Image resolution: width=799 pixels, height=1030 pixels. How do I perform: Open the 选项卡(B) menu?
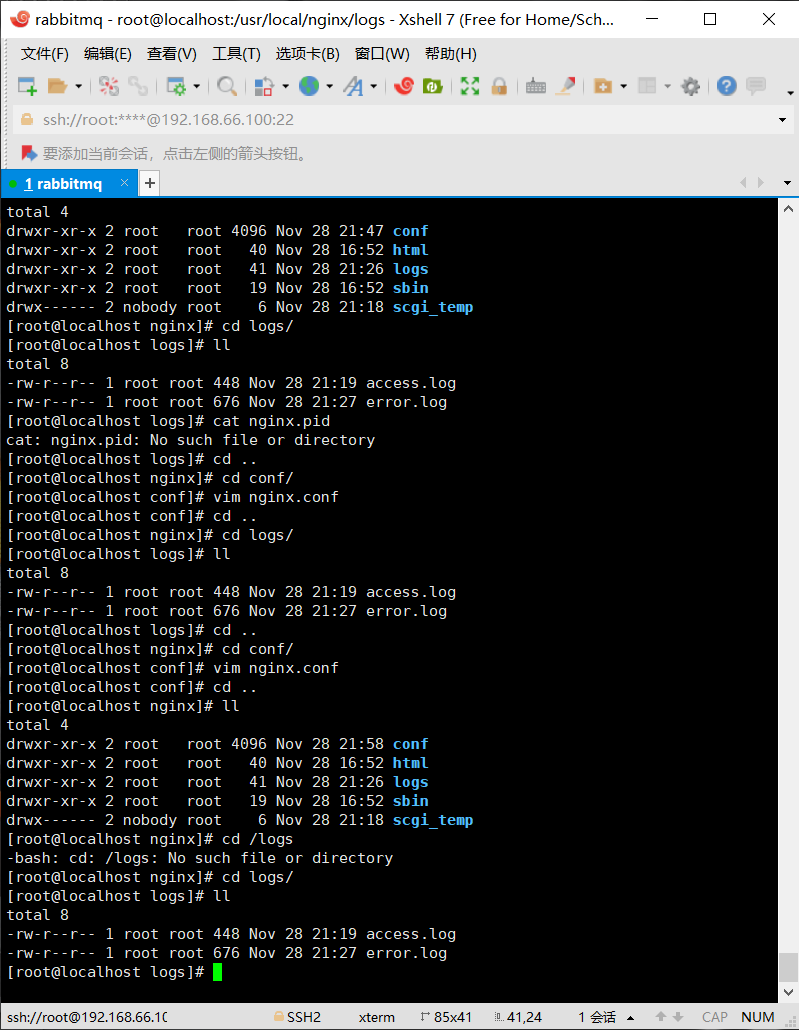(308, 54)
